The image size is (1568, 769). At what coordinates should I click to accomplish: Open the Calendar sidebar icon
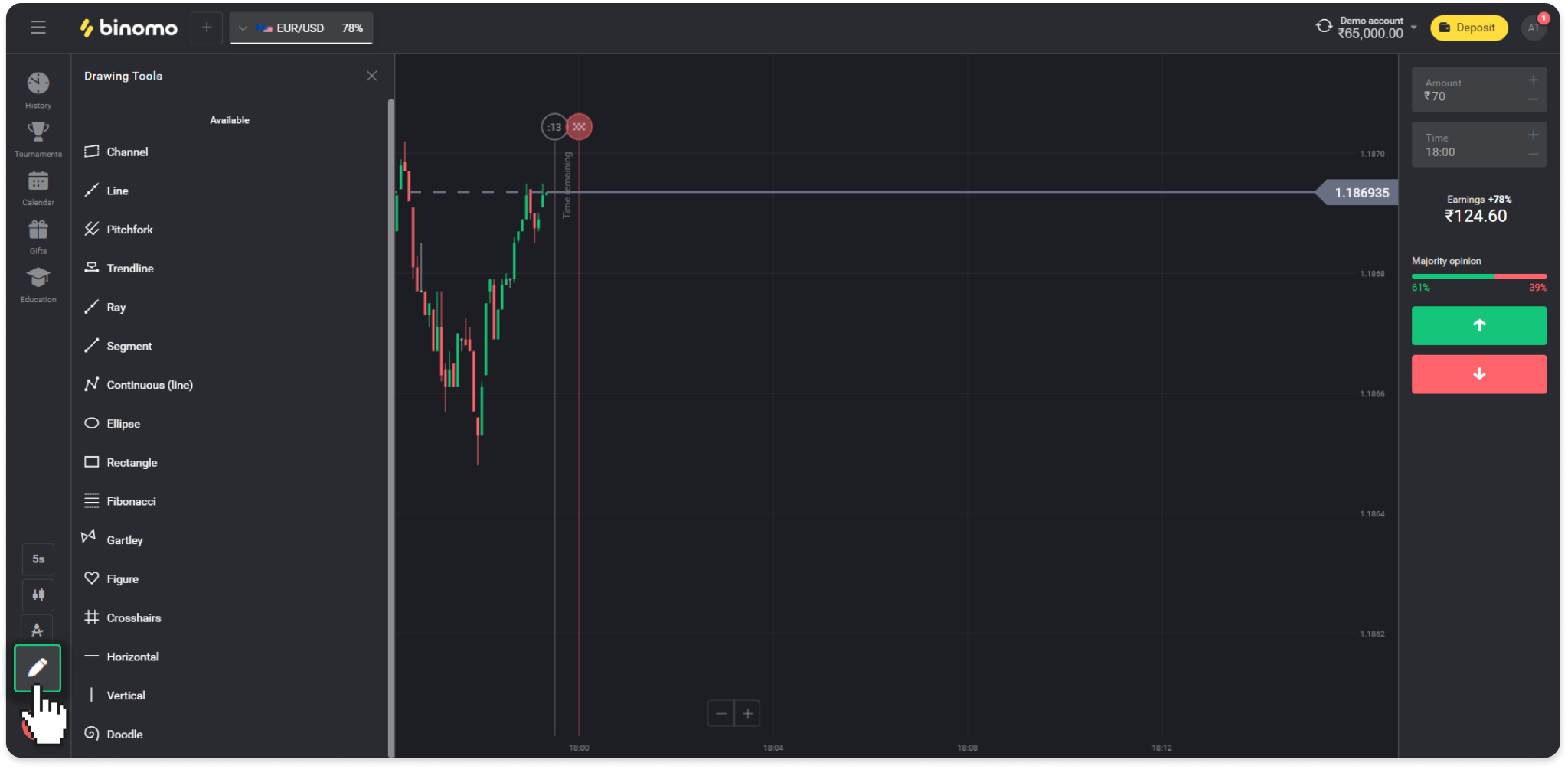[38, 186]
